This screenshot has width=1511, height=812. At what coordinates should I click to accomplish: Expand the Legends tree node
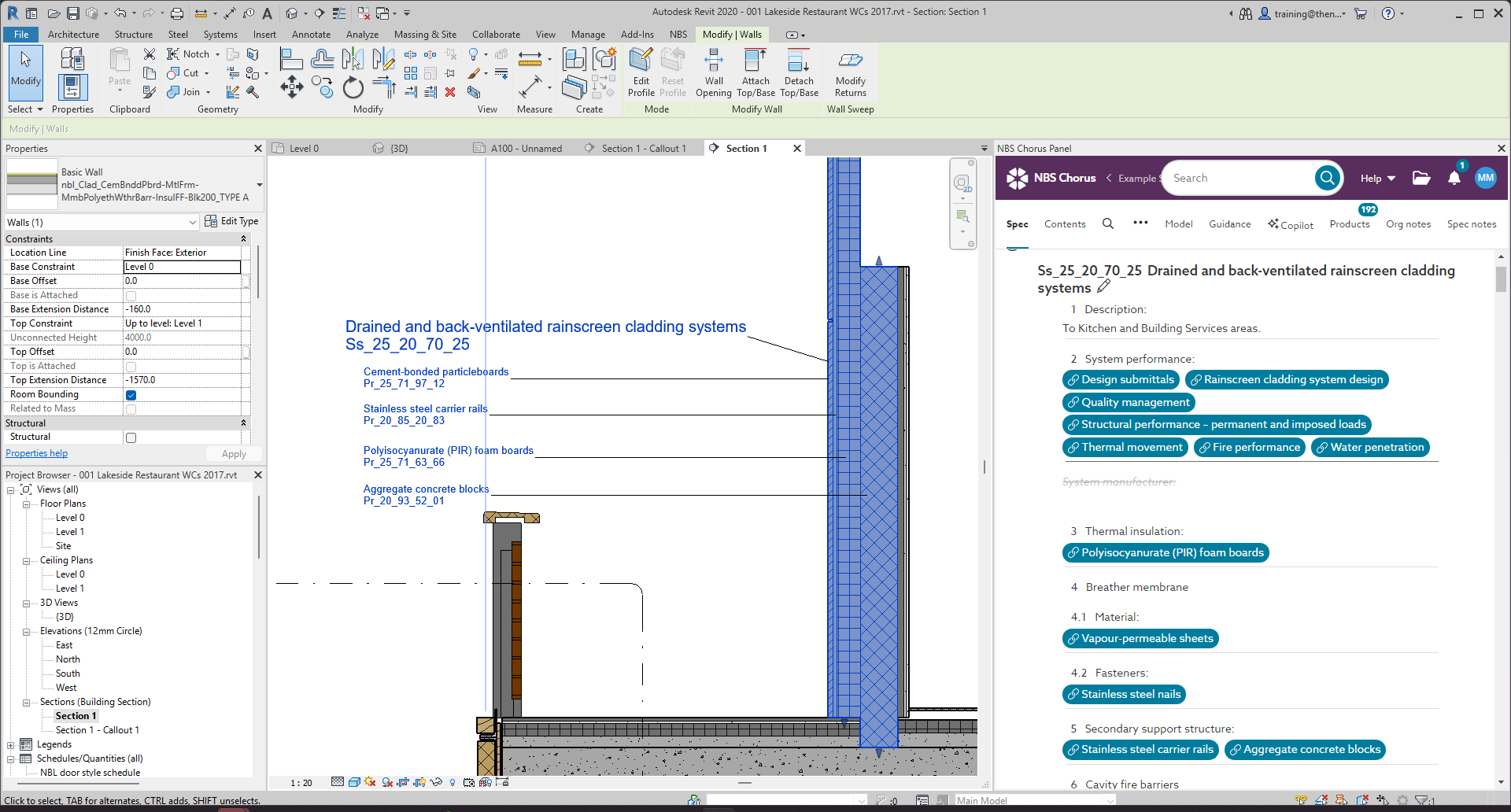tap(11, 745)
